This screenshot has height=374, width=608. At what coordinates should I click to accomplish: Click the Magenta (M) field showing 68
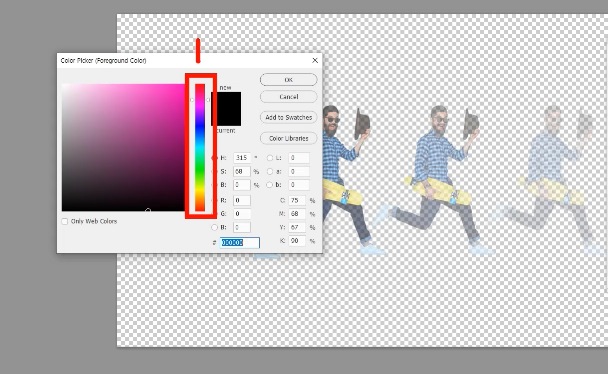coord(297,214)
